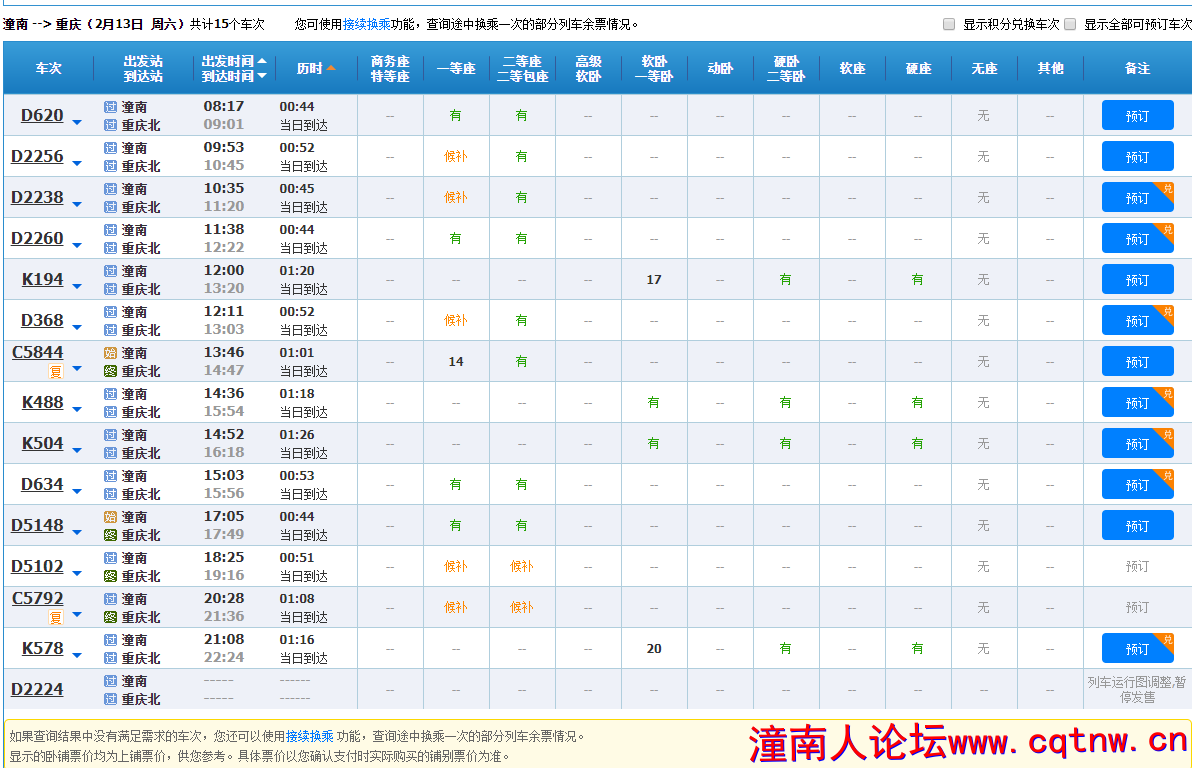Click the 过 icon for K488 潼南

coord(110,394)
